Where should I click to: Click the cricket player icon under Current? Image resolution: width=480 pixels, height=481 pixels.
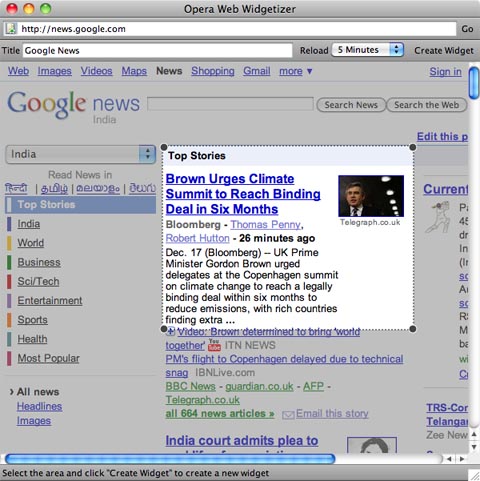438,217
